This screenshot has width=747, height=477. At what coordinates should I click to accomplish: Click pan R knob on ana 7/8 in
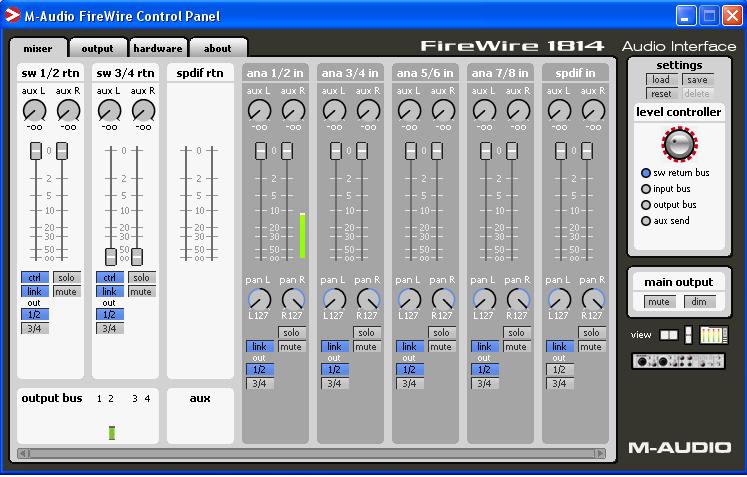coord(518,300)
